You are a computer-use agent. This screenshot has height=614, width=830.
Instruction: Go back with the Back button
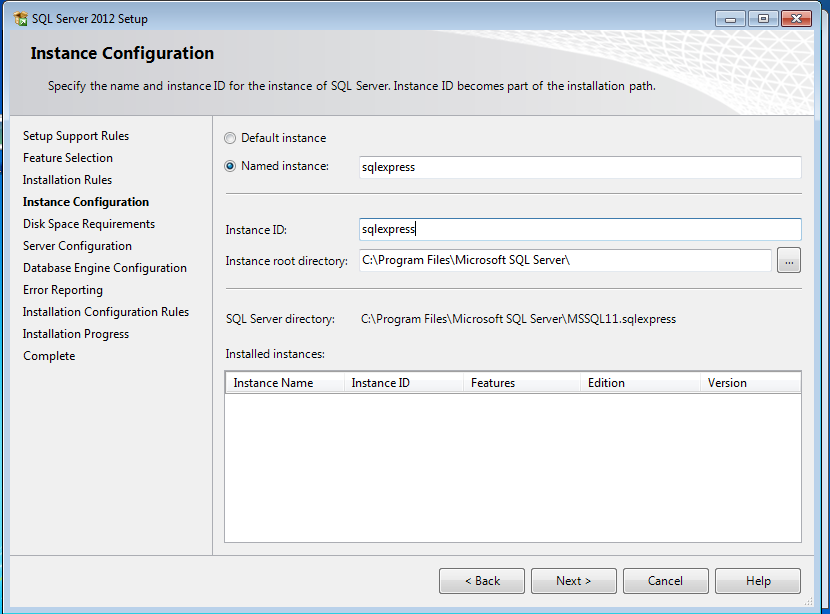[482, 581]
